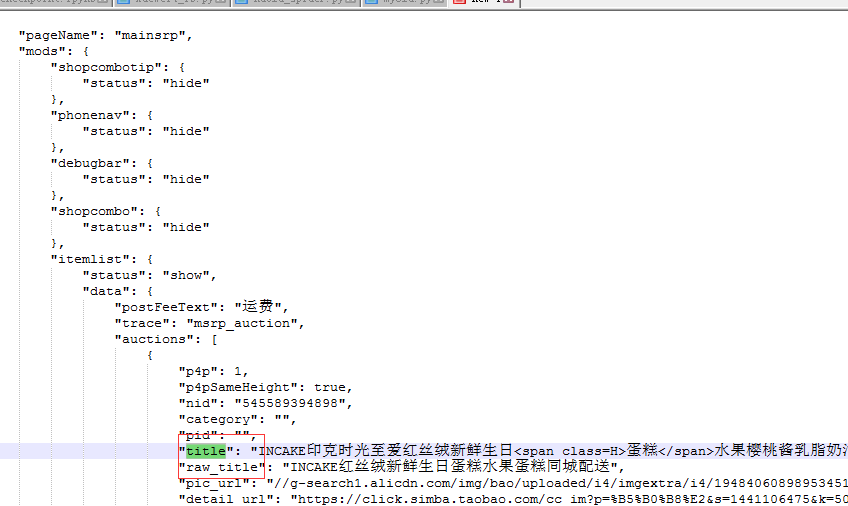Click the g-search1.alicdn.com image URL
This screenshot has width=848, height=506.
pos(557,483)
